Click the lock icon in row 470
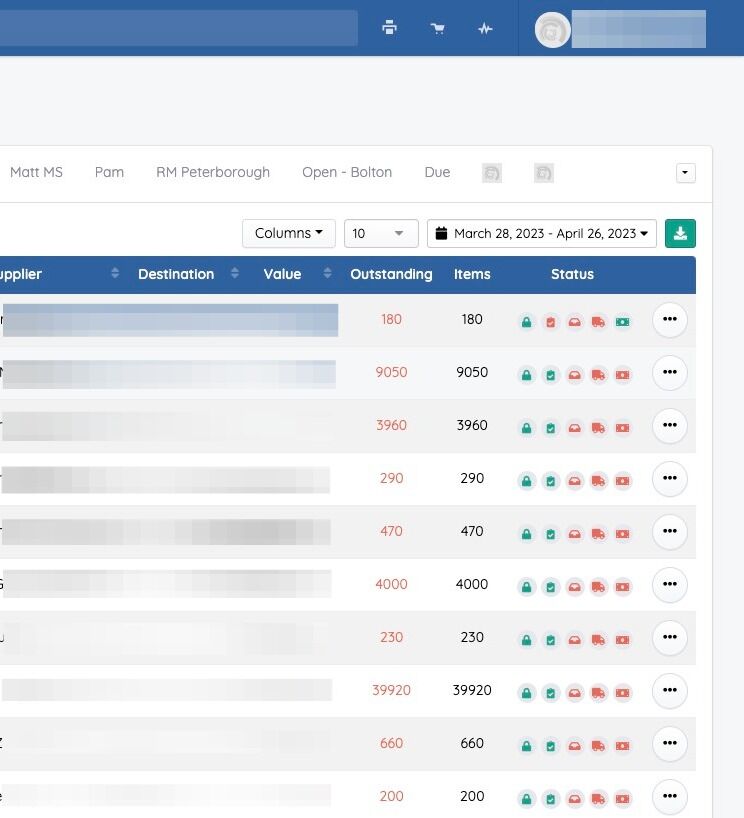Screen dimensions: 744x818 coord(526,534)
